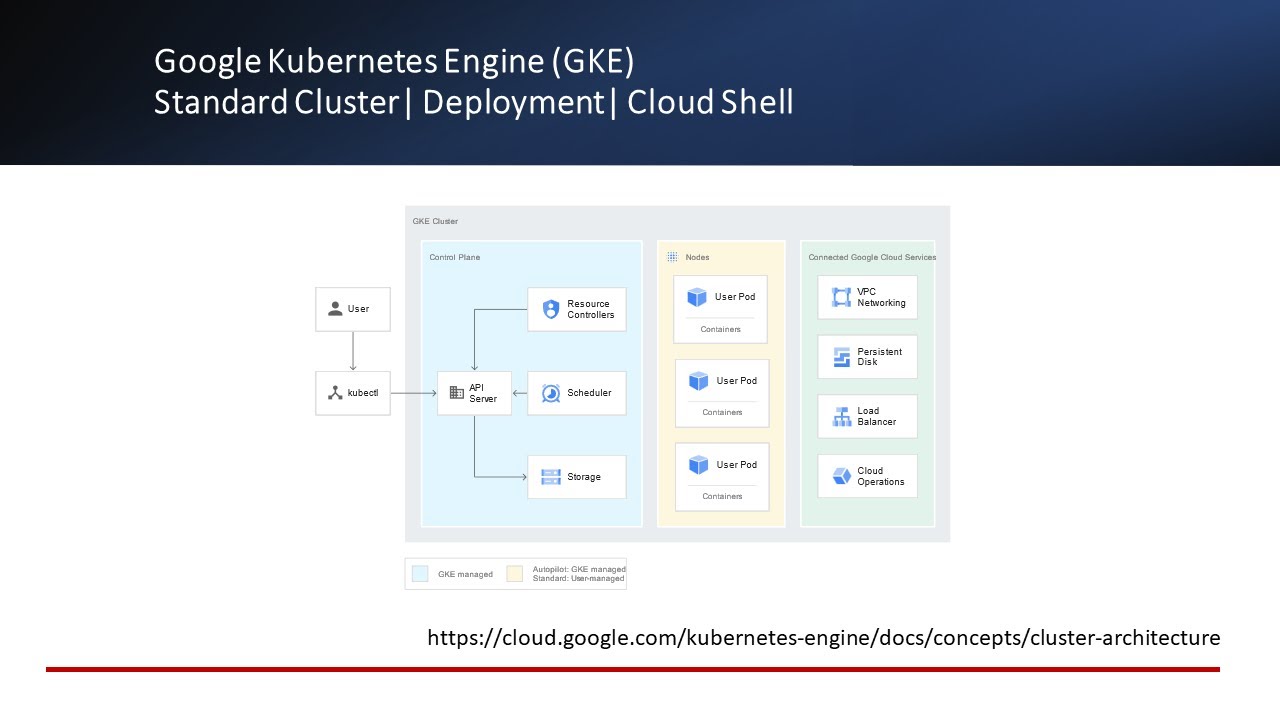Click the Load Balancer icon
This screenshot has height=720, width=1280.
[841, 416]
